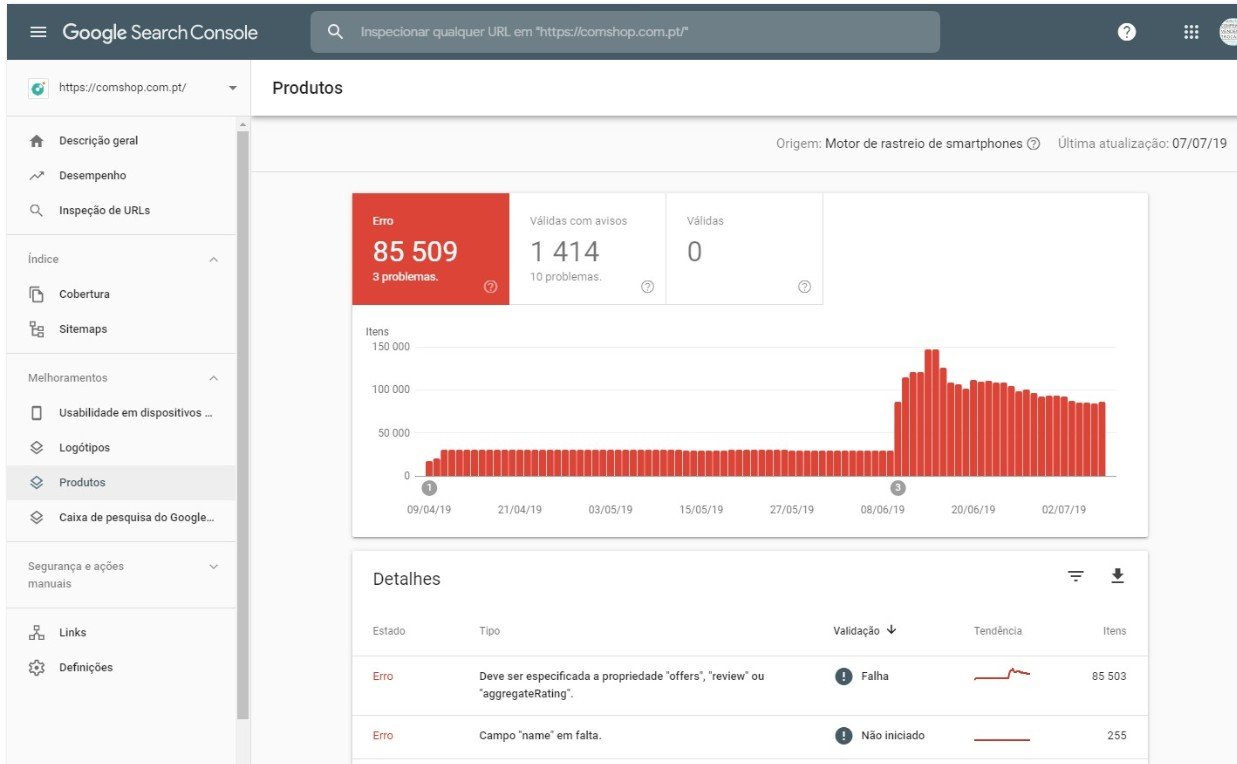Open the hamburger main menu
The image size is (1237, 764).
click(x=38, y=32)
